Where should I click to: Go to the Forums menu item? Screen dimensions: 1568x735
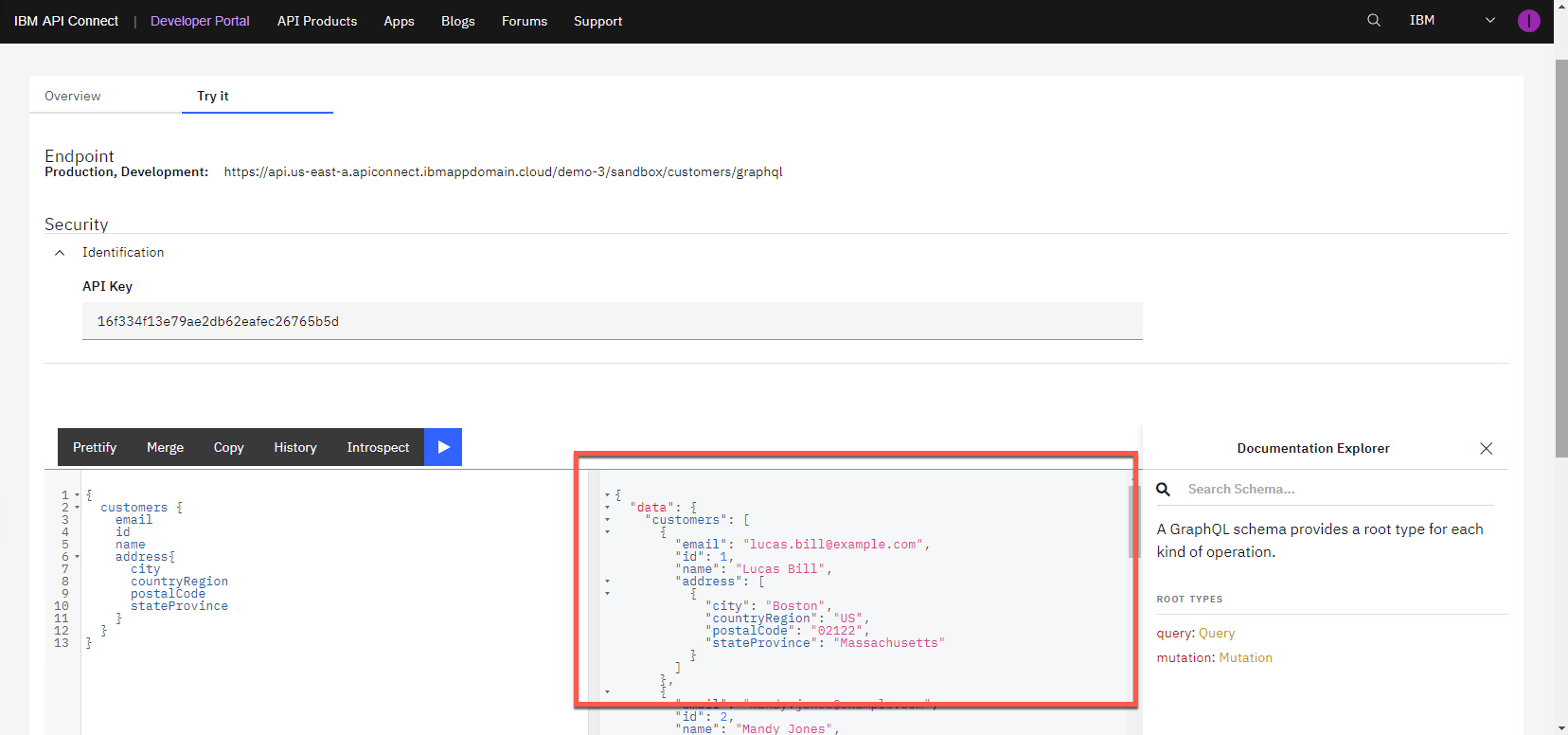click(x=524, y=21)
